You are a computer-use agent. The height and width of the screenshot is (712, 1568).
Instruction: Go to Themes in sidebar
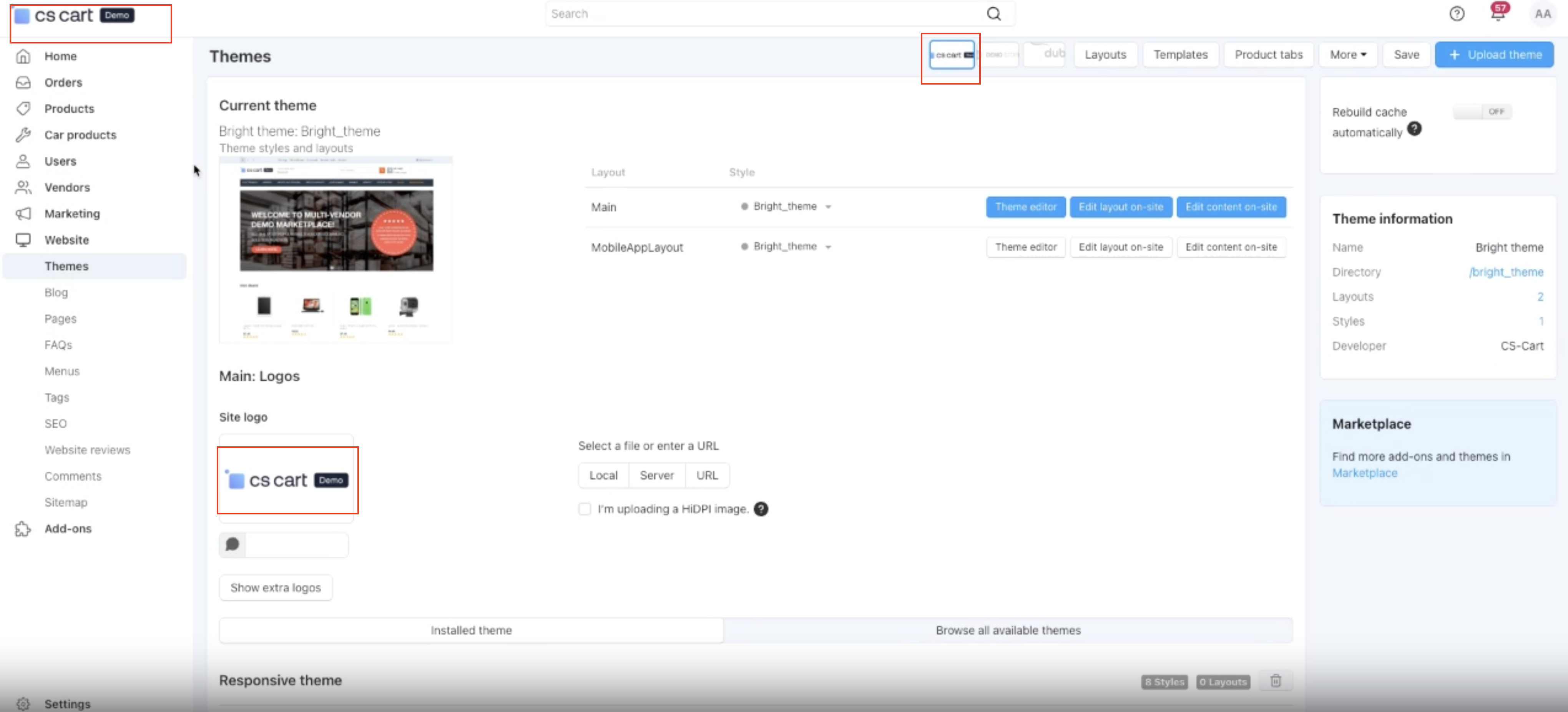click(94, 266)
